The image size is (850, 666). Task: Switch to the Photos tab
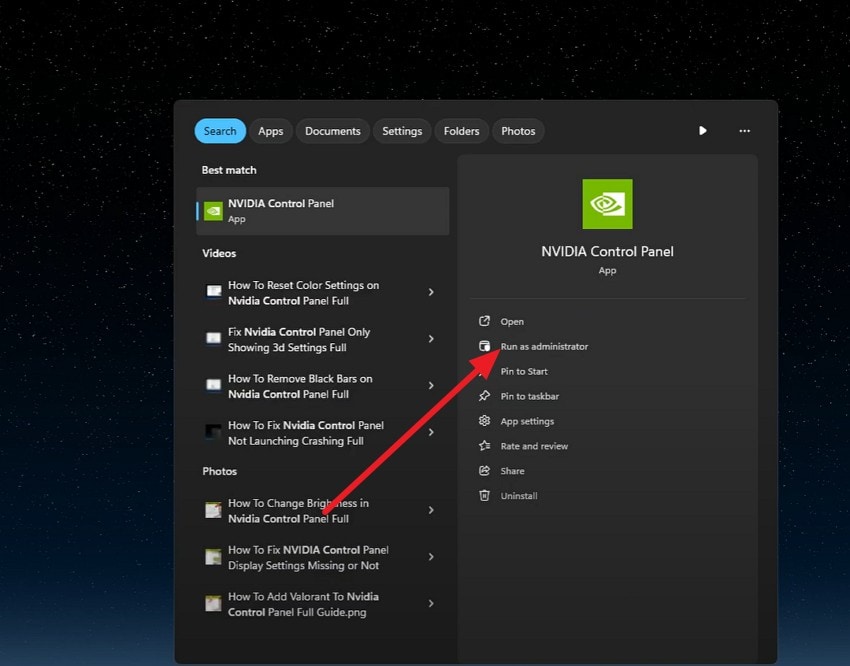[x=518, y=131]
